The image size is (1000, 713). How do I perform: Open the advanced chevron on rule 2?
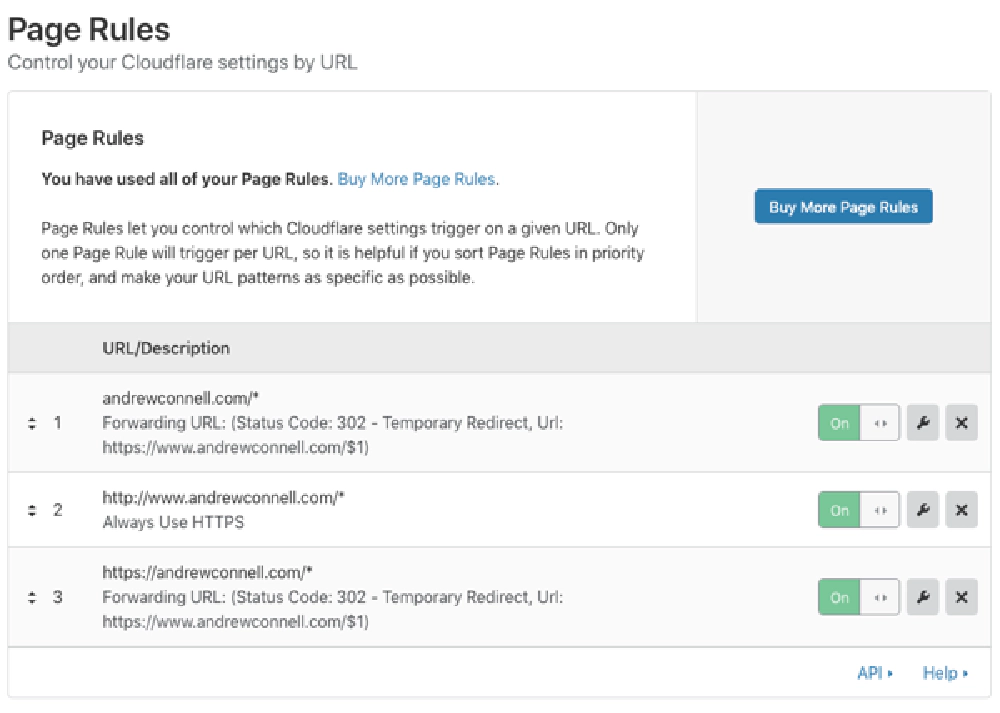[x=878, y=510]
